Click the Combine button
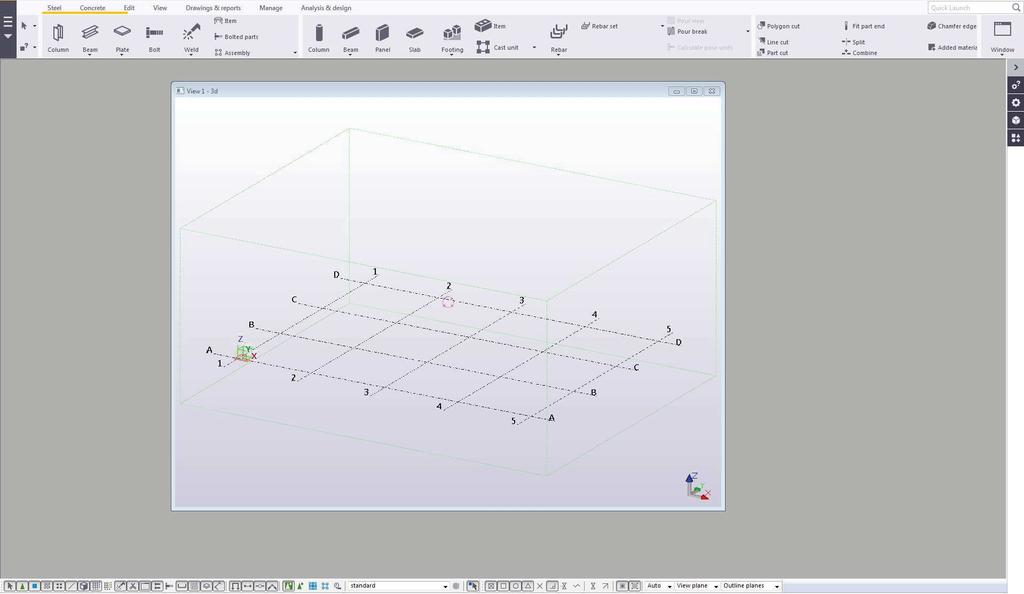This screenshot has width=1024, height=594. [x=859, y=52]
